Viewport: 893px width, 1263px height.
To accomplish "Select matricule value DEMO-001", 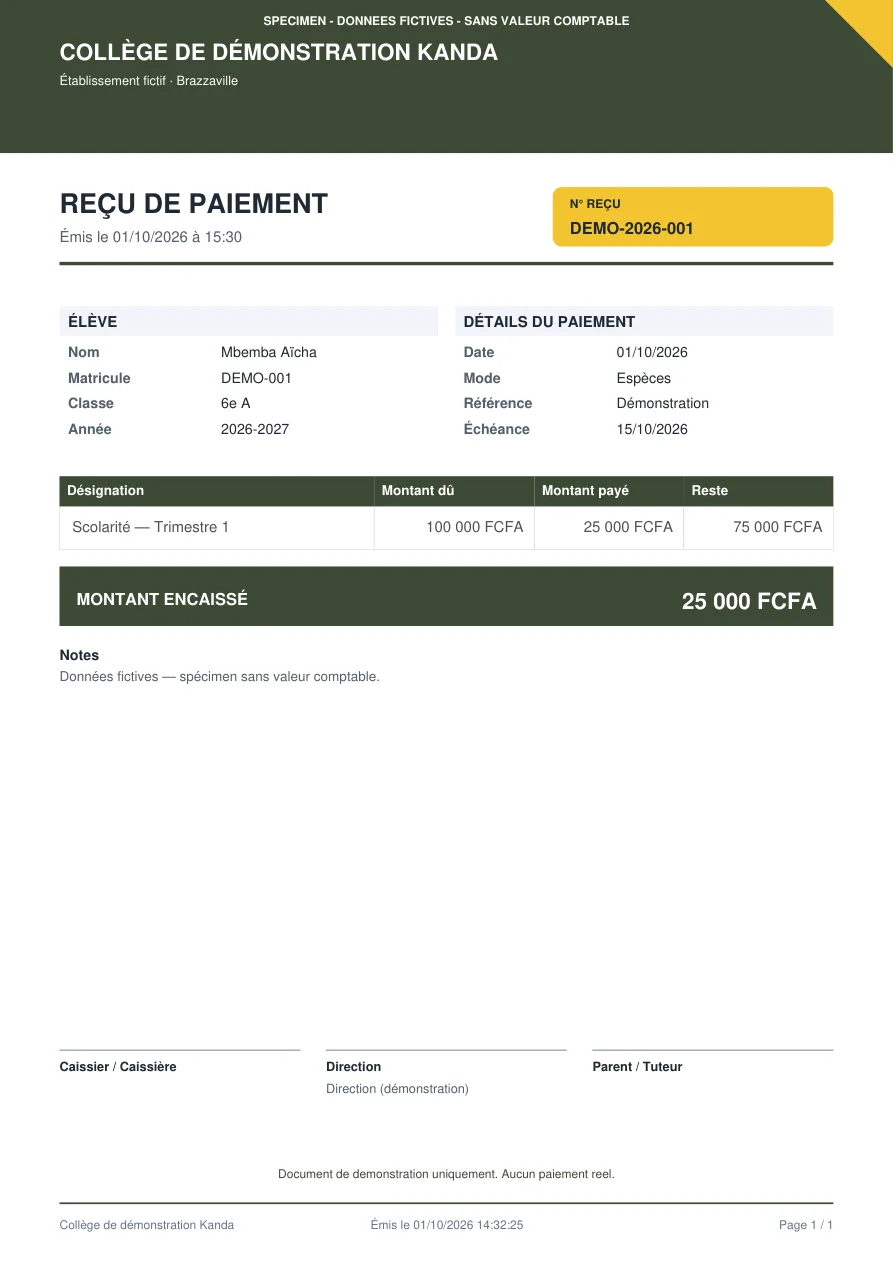I will 256,378.
